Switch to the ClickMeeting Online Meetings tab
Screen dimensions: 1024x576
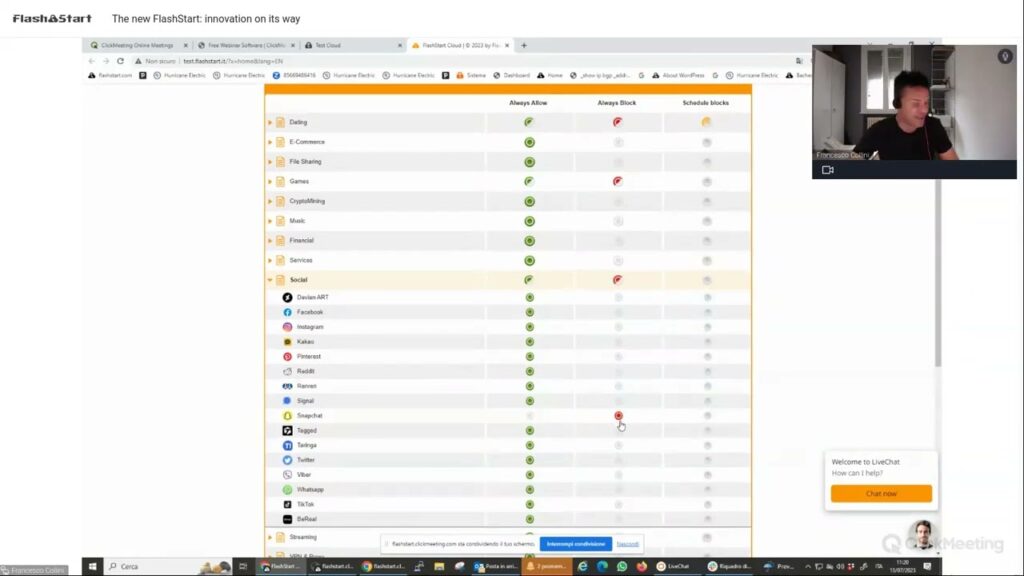[x=136, y=45]
